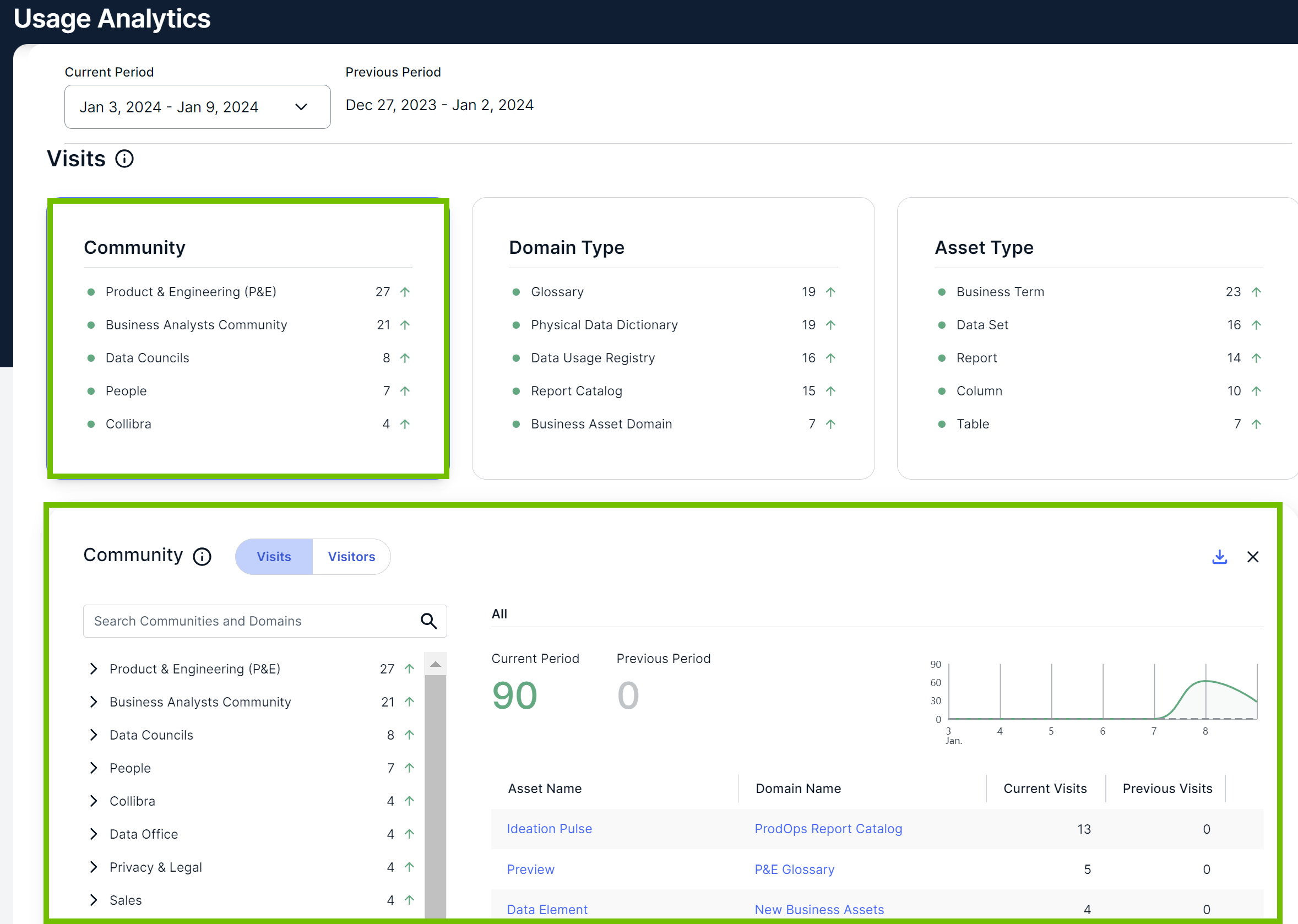The height and width of the screenshot is (924, 1298).
Task: Click the up arrow beside Data Councils in Community card
Action: point(405,358)
